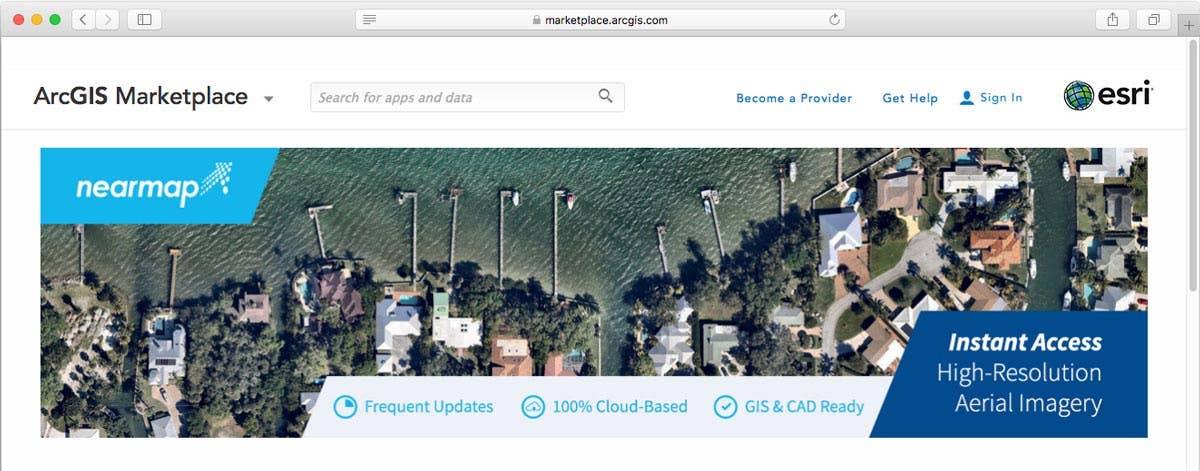
Task: Click the 100% Cloud-Based gauge icon
Action: coord(533,407)
